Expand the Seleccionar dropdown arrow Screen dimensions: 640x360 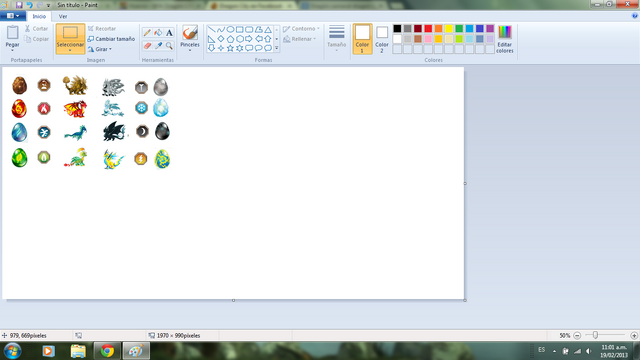click(70, 51)
